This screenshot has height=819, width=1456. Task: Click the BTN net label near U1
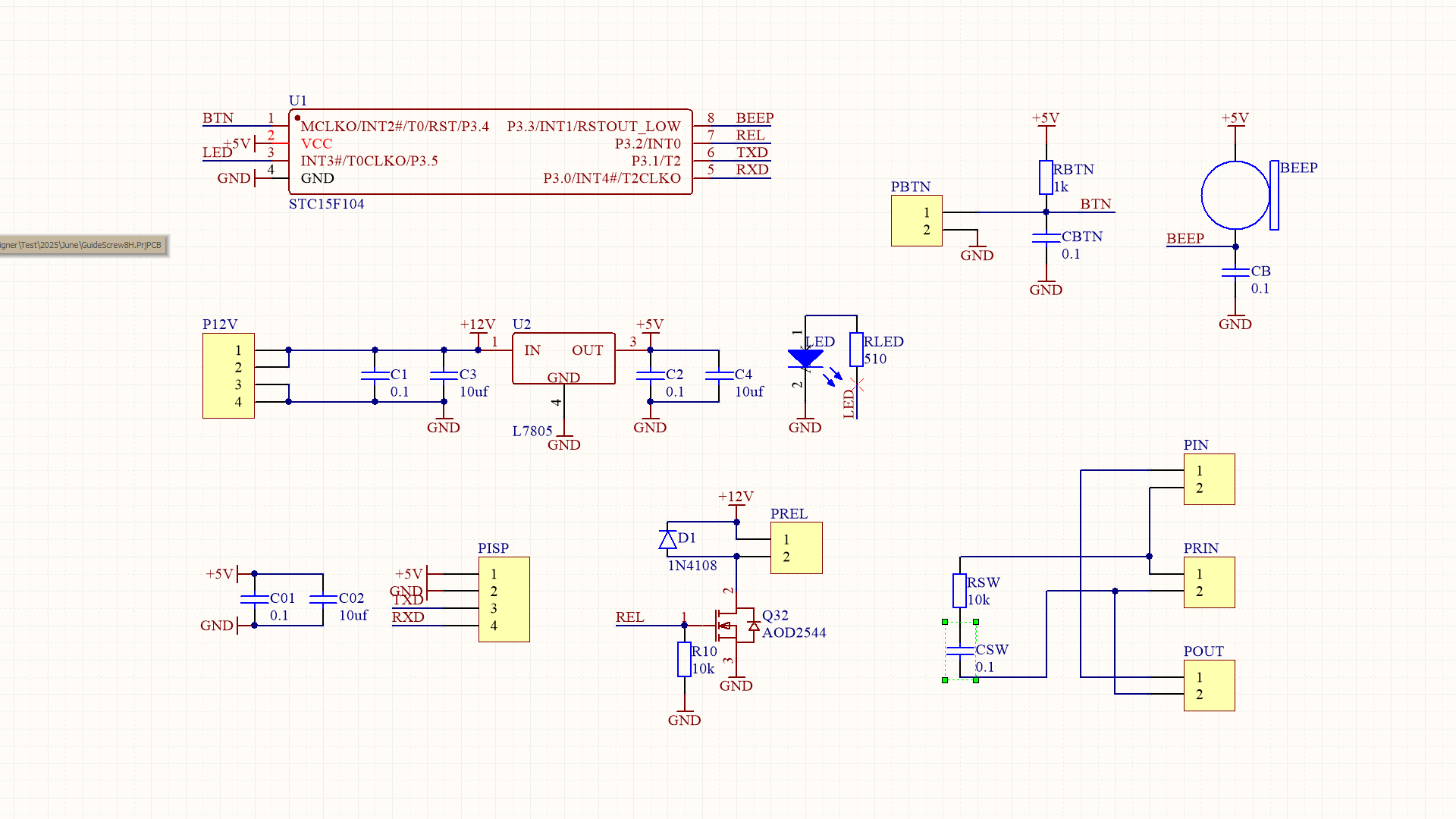point(217,118)
